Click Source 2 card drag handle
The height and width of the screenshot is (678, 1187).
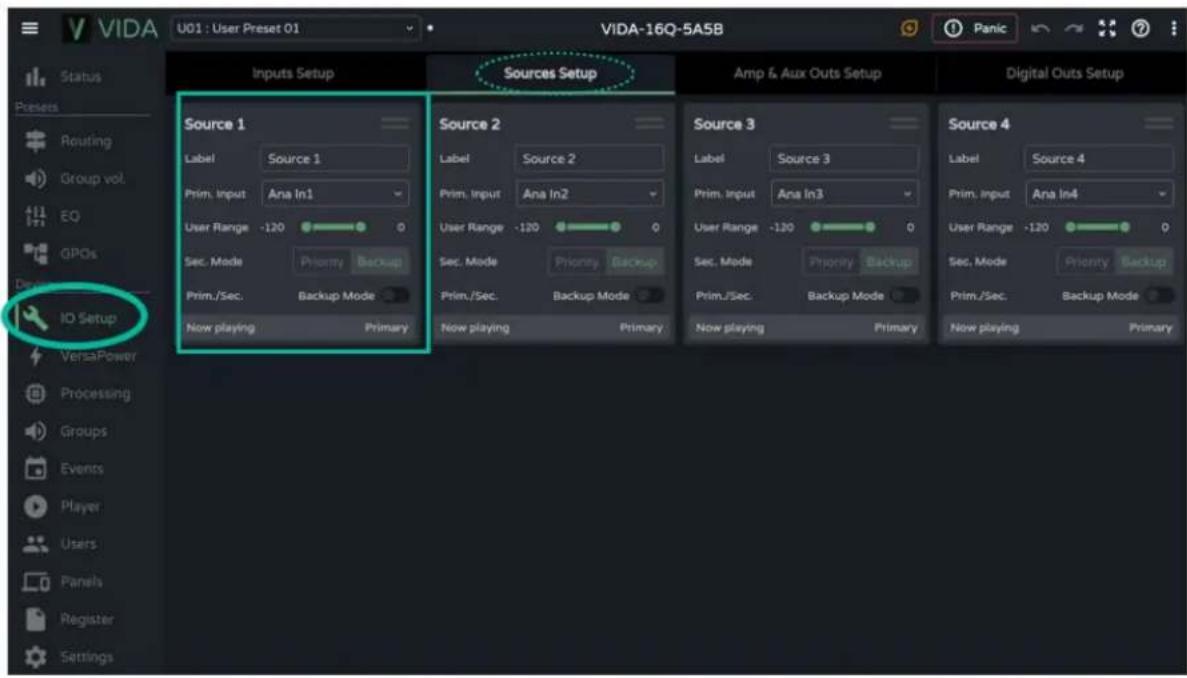pyautogui.click(x=650, y=123)
